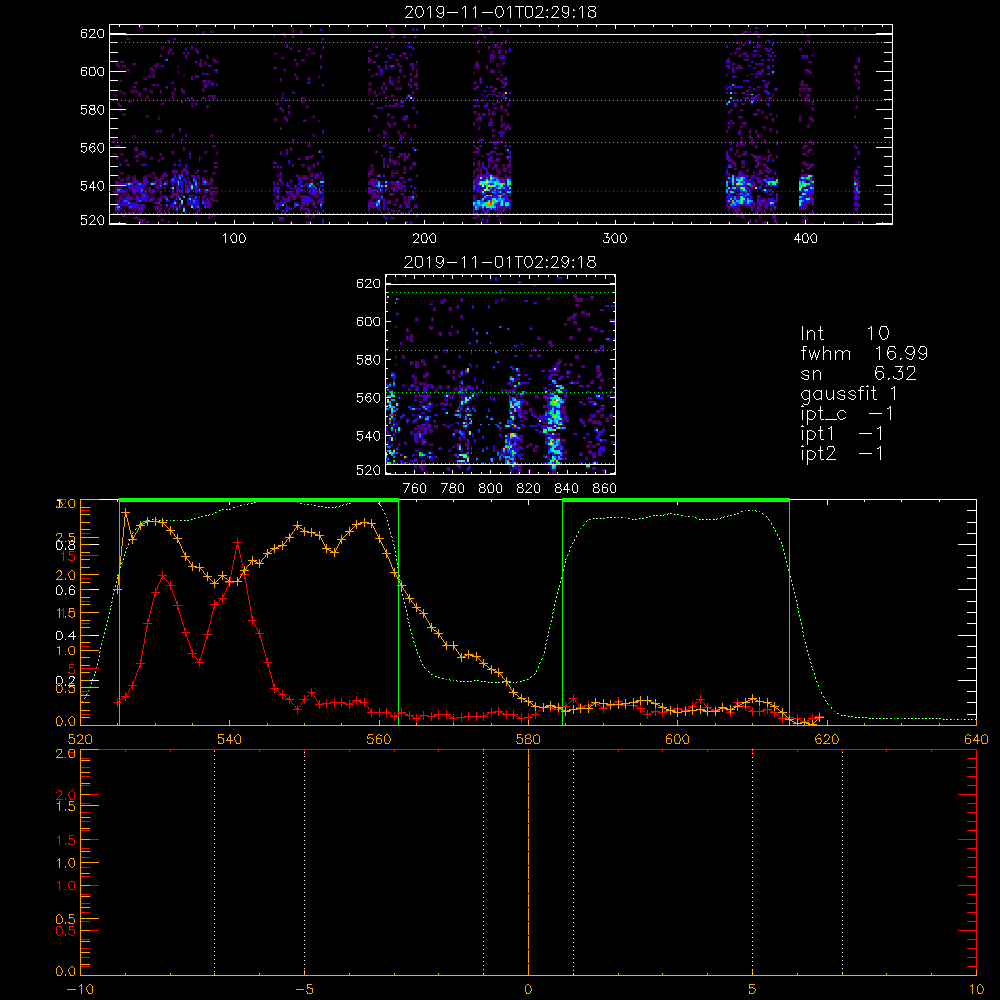
Task: Click the x-axis label 200 on the top plot
Action: click(x=424, y=239)
